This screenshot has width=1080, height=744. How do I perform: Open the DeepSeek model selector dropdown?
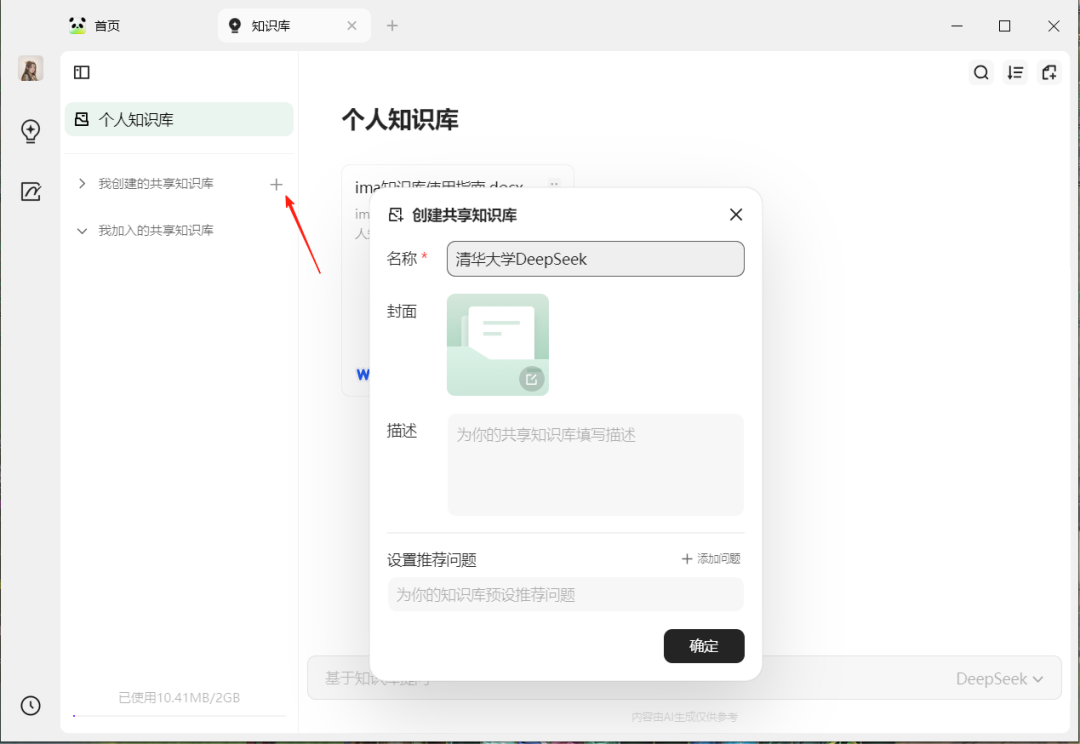pos(1002,678)
